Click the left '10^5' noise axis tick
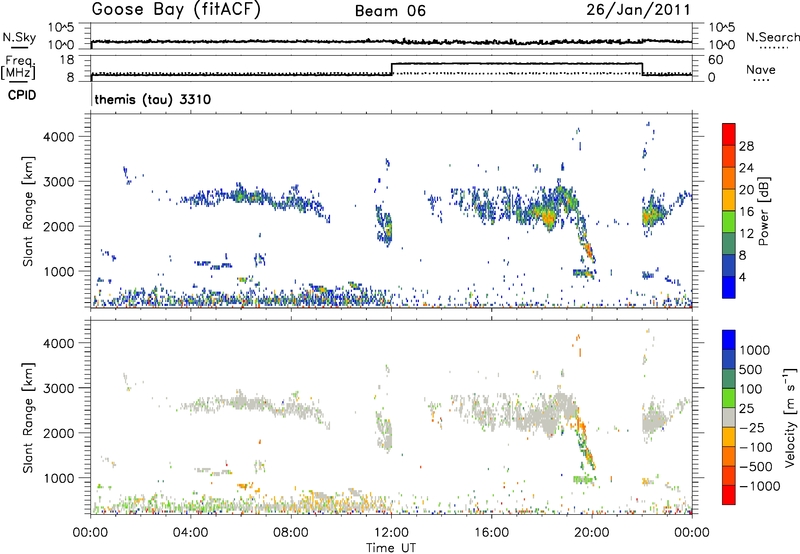Screen dimensions: 800x554 tap(62, 27)
